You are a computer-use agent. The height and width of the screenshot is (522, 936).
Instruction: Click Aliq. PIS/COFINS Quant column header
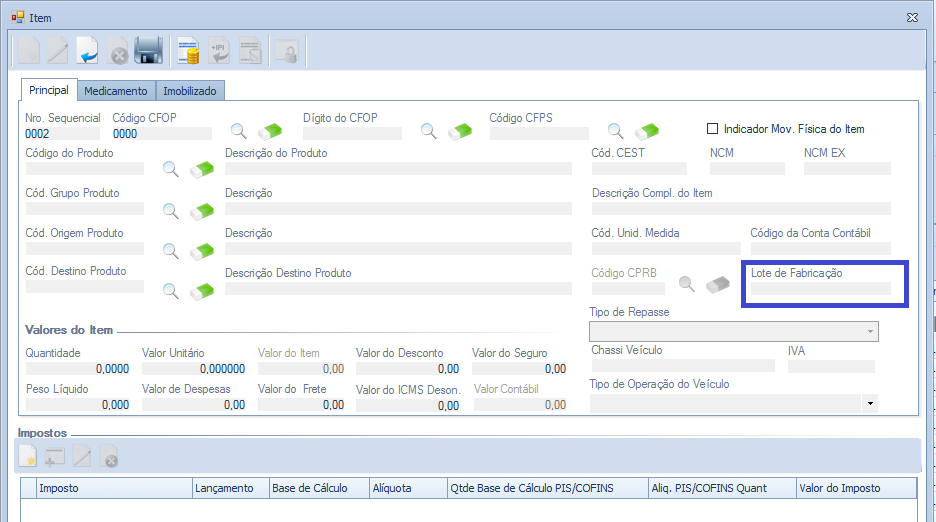(x=722, y=488)
